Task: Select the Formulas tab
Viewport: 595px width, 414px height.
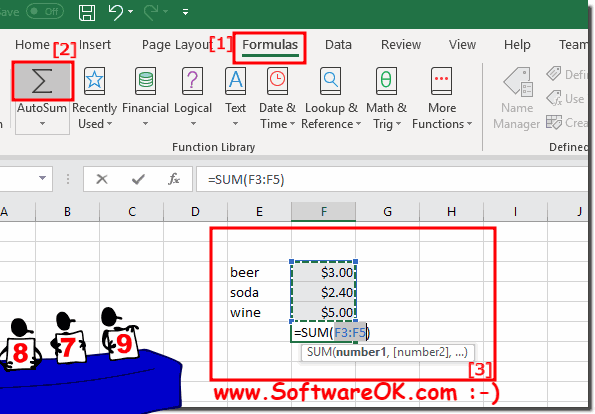Action: click(x=270, y=45)
